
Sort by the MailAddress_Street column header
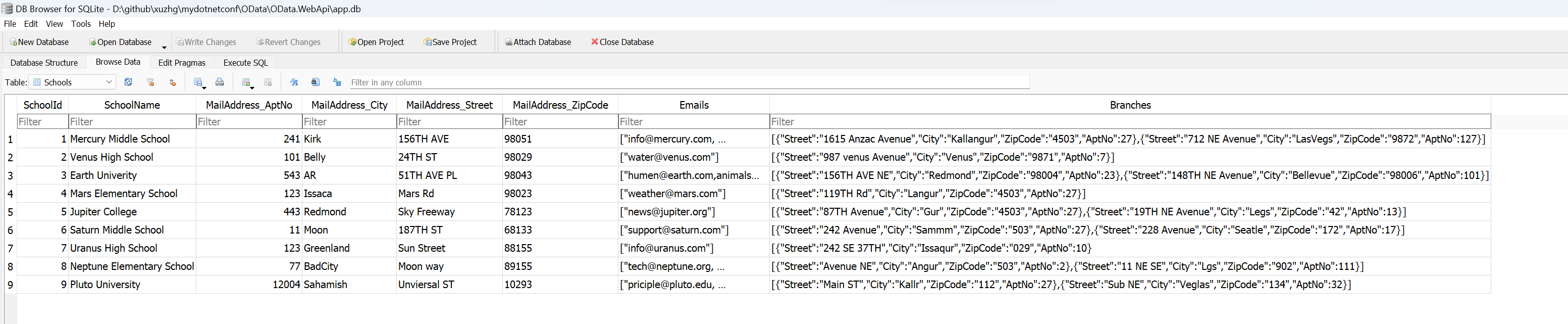click(449, 105)
